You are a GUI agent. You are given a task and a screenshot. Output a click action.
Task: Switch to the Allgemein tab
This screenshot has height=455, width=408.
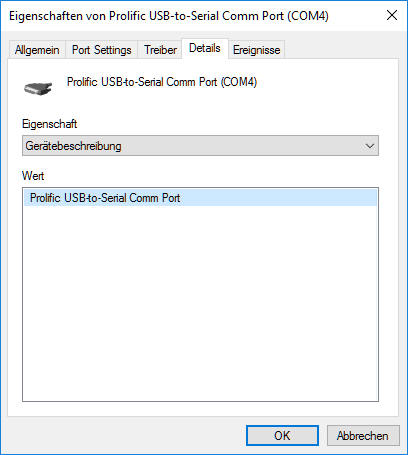click(x=37, y=50)
